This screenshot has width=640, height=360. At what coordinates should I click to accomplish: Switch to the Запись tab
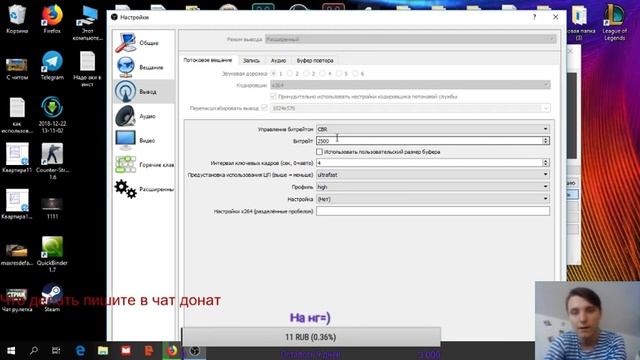[x=251, y=60]
